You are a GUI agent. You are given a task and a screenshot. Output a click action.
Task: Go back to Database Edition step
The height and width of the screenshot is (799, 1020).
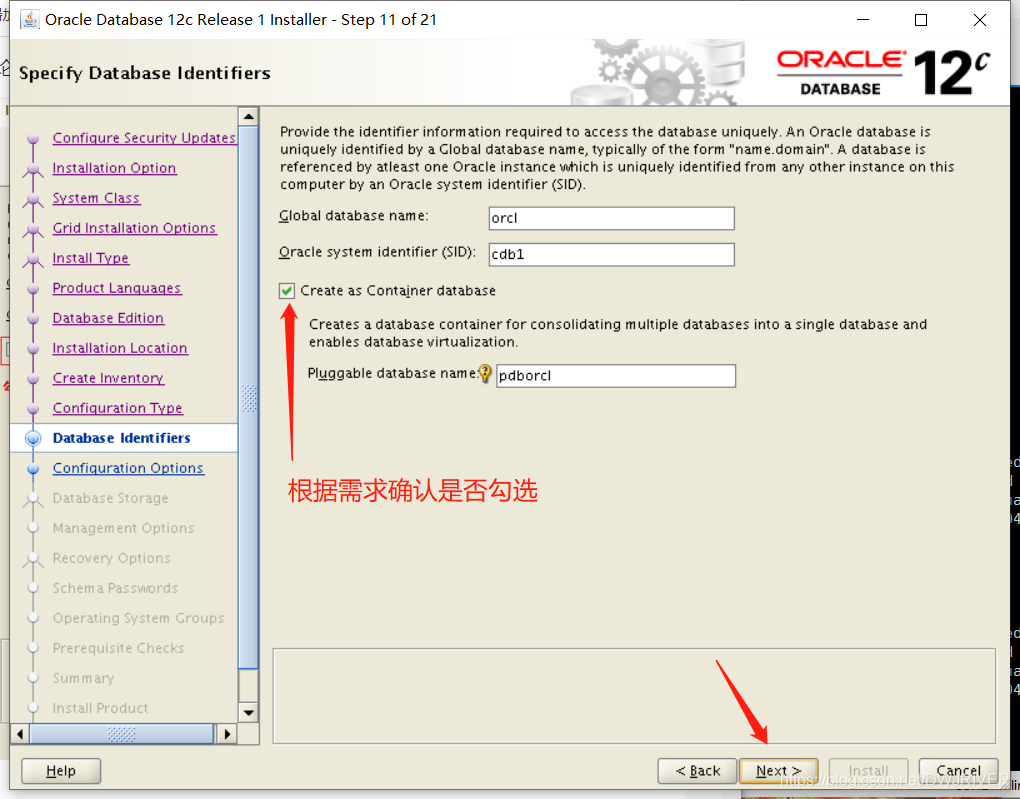(108, 318)
